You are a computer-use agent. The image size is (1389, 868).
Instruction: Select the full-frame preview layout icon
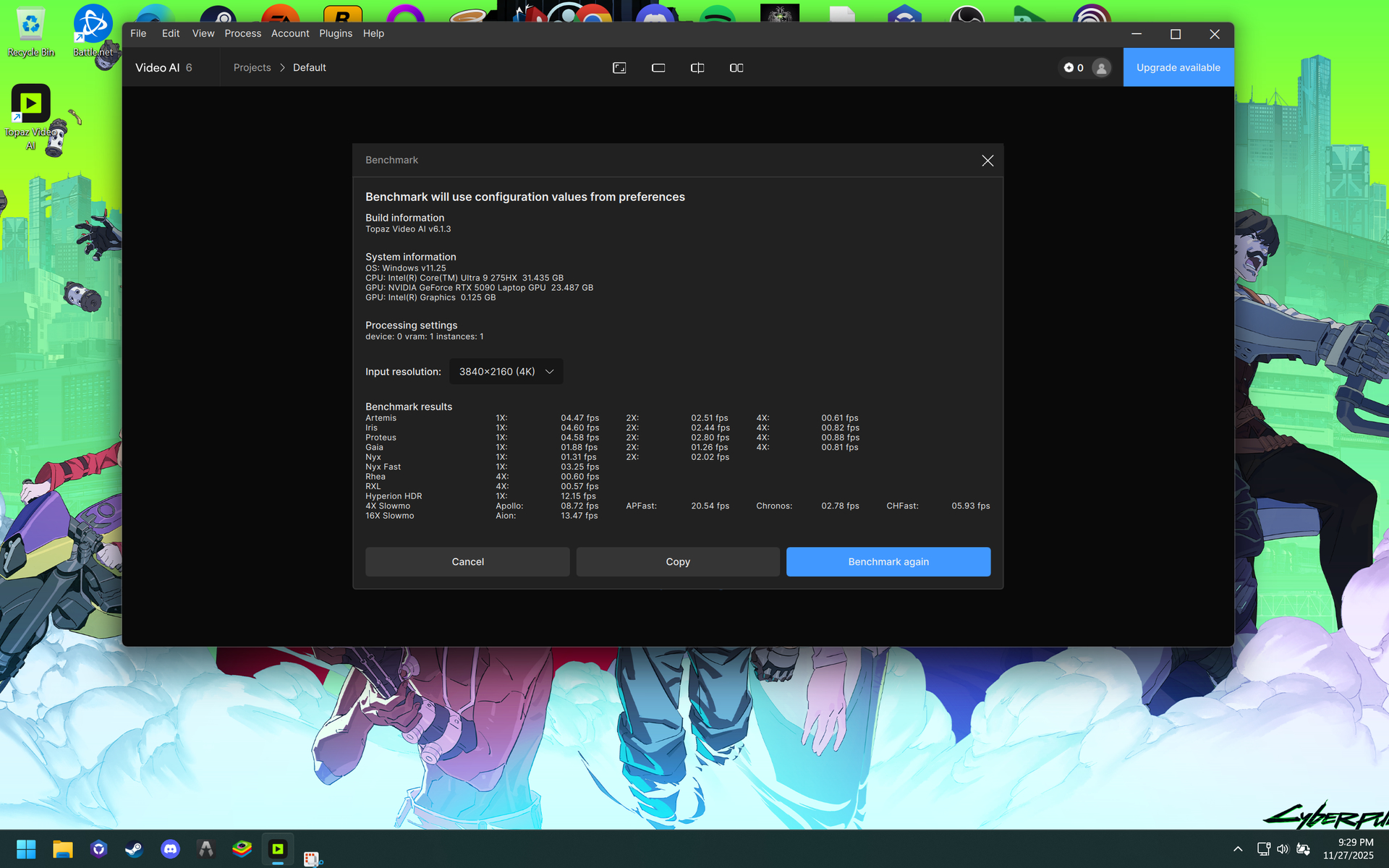tap(619, 67)
